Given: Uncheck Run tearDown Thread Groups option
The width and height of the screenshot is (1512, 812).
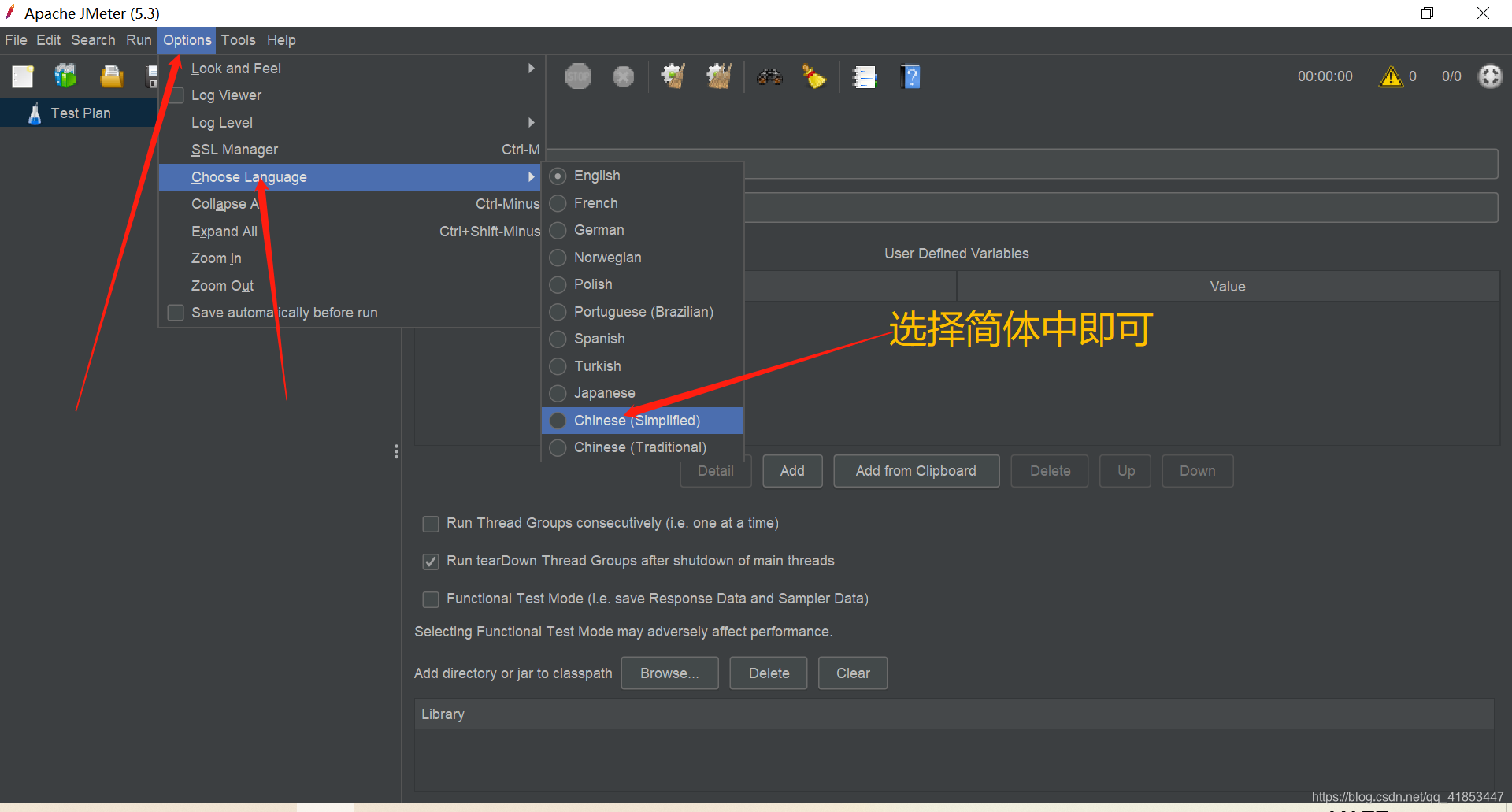Looking at the screenshot, I should pyautogui.click(x=431, y=562).
